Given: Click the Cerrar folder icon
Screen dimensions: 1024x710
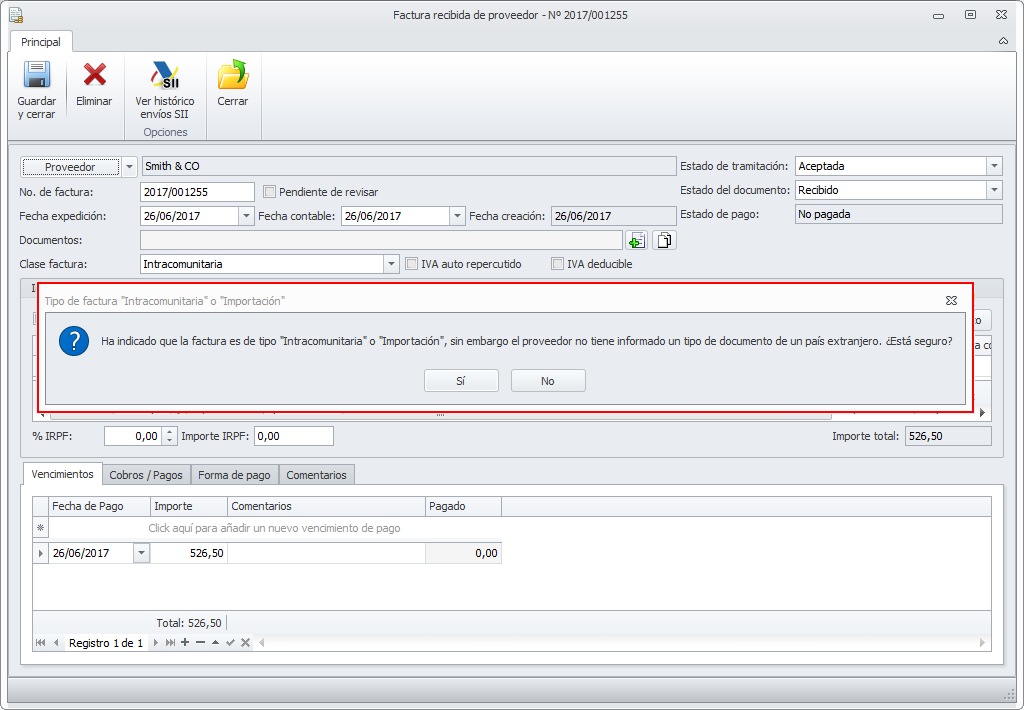Looking at the screenshot, I should pos(233,76).
